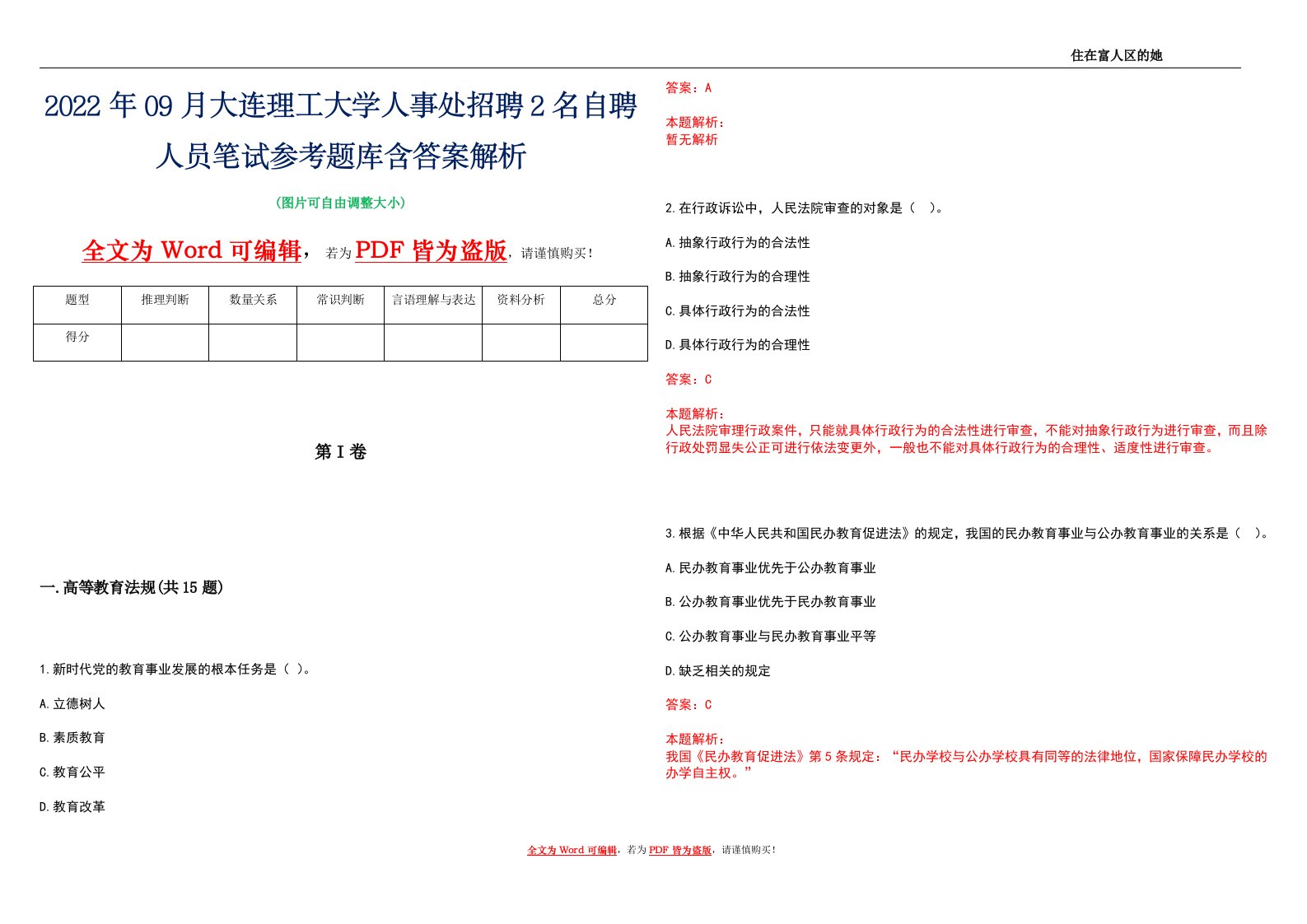Choose option B.公办教育事业优先于民办教育事业
Screen dimensions: 1307x924
(771, 602)
